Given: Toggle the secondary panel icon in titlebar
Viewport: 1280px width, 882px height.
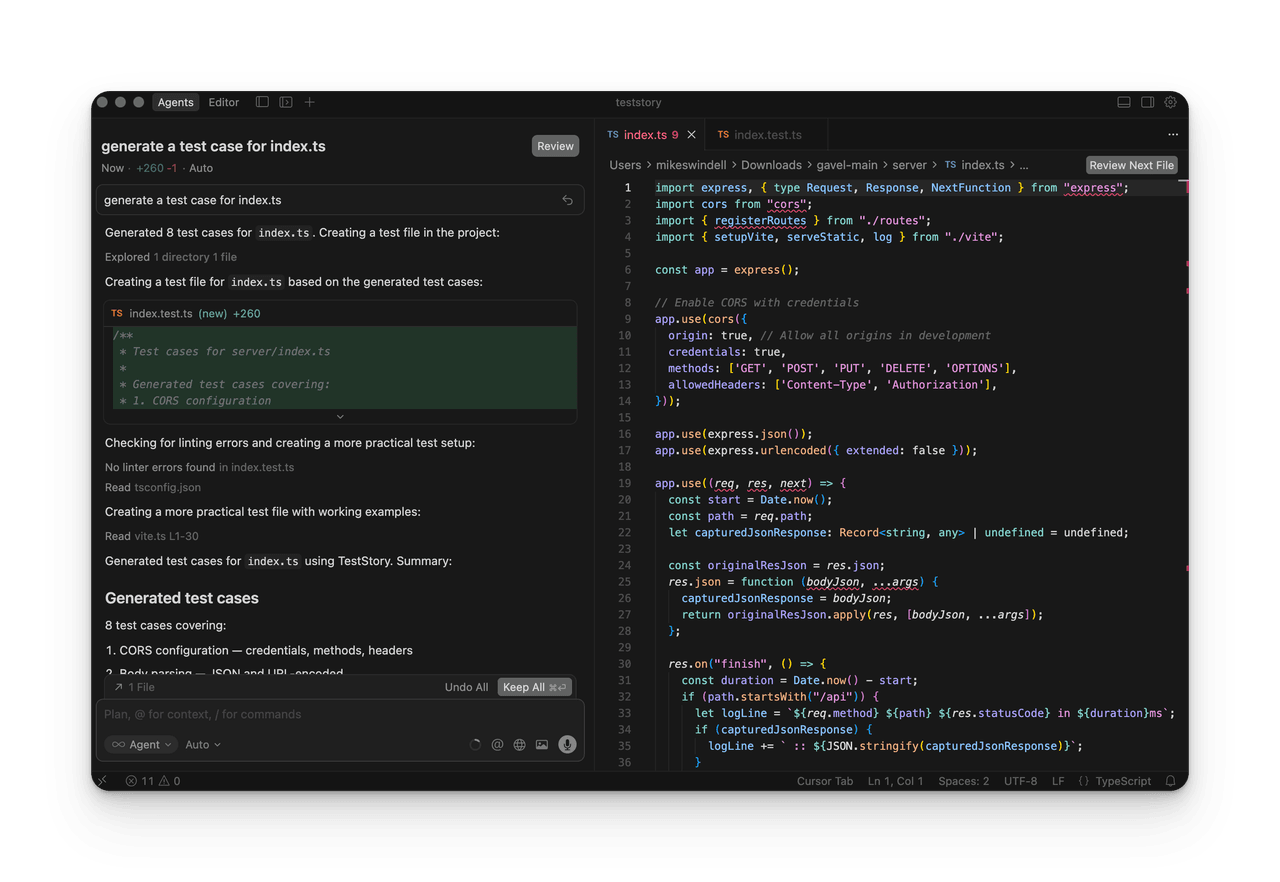Looking at the screenshot, I should [285, 101].
